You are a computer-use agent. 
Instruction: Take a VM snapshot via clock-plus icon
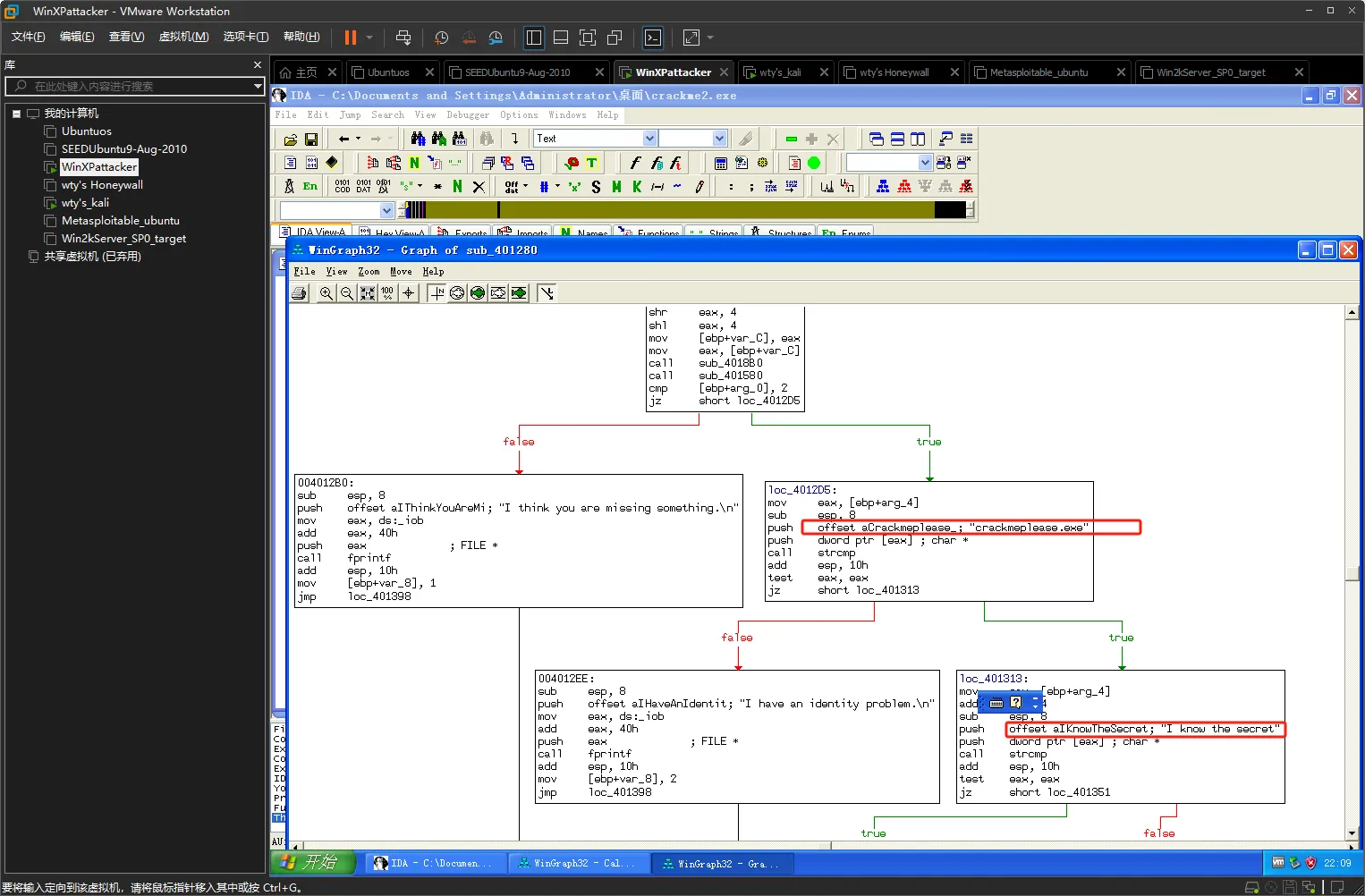pyautogui.click(x=441, y=38)
